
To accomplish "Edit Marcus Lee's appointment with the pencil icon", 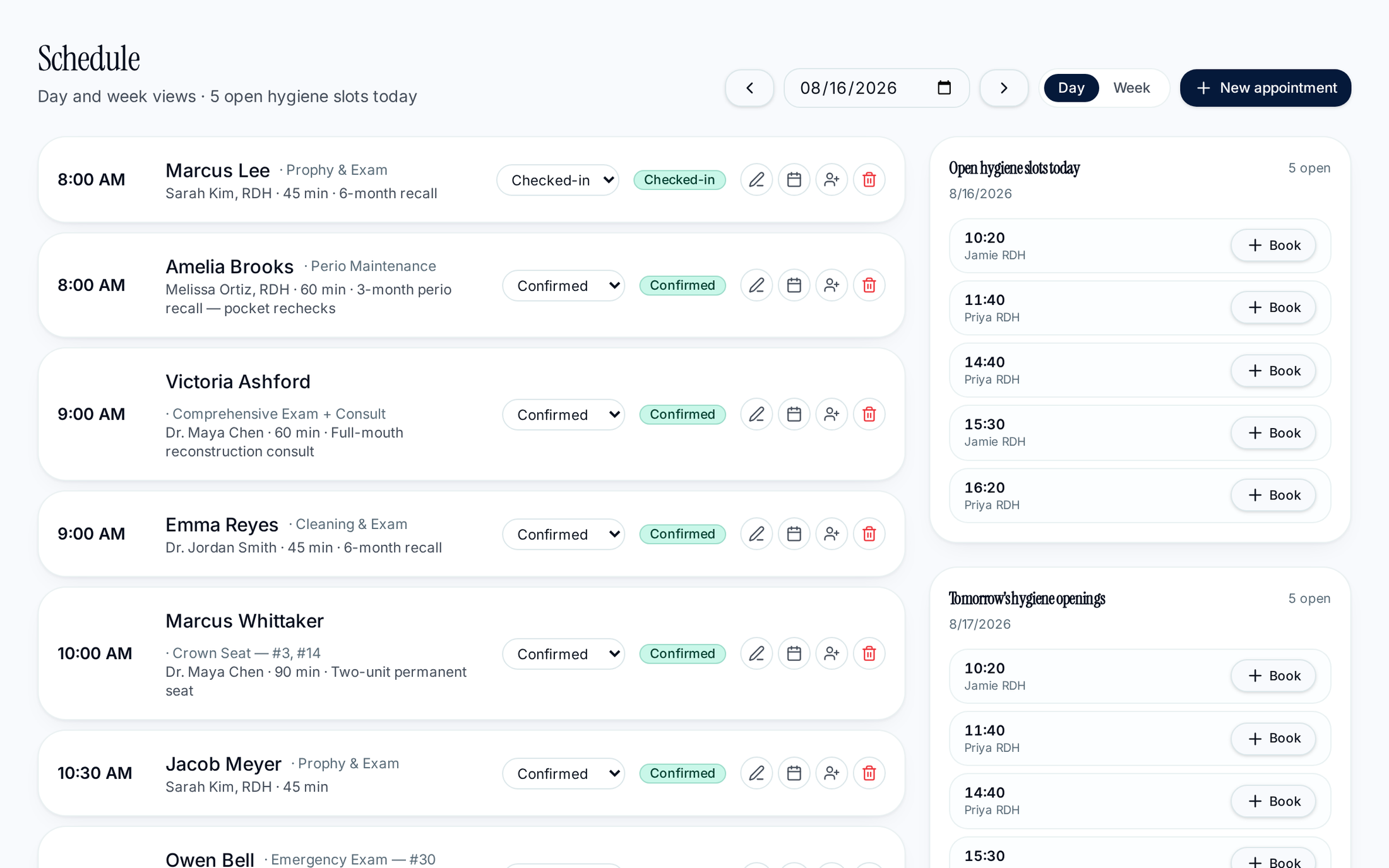I will point(756,180).
